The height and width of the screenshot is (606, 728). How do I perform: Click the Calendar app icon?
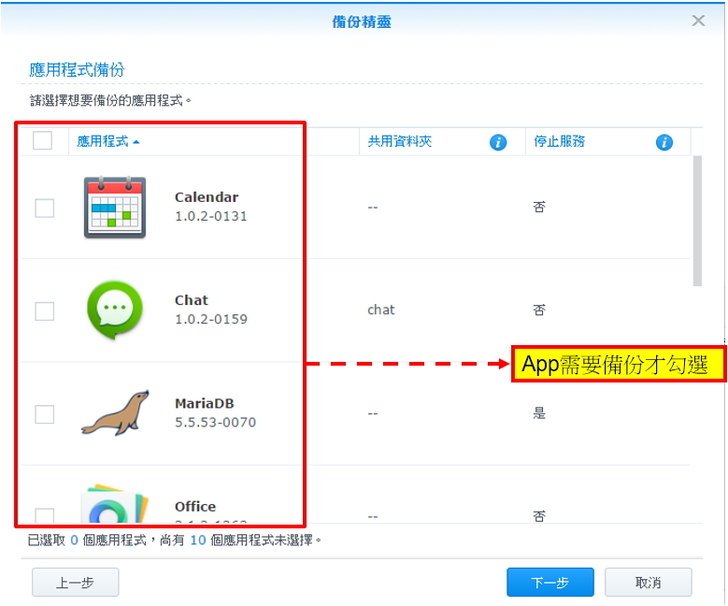pyautogui.click(x=115, y=207)
